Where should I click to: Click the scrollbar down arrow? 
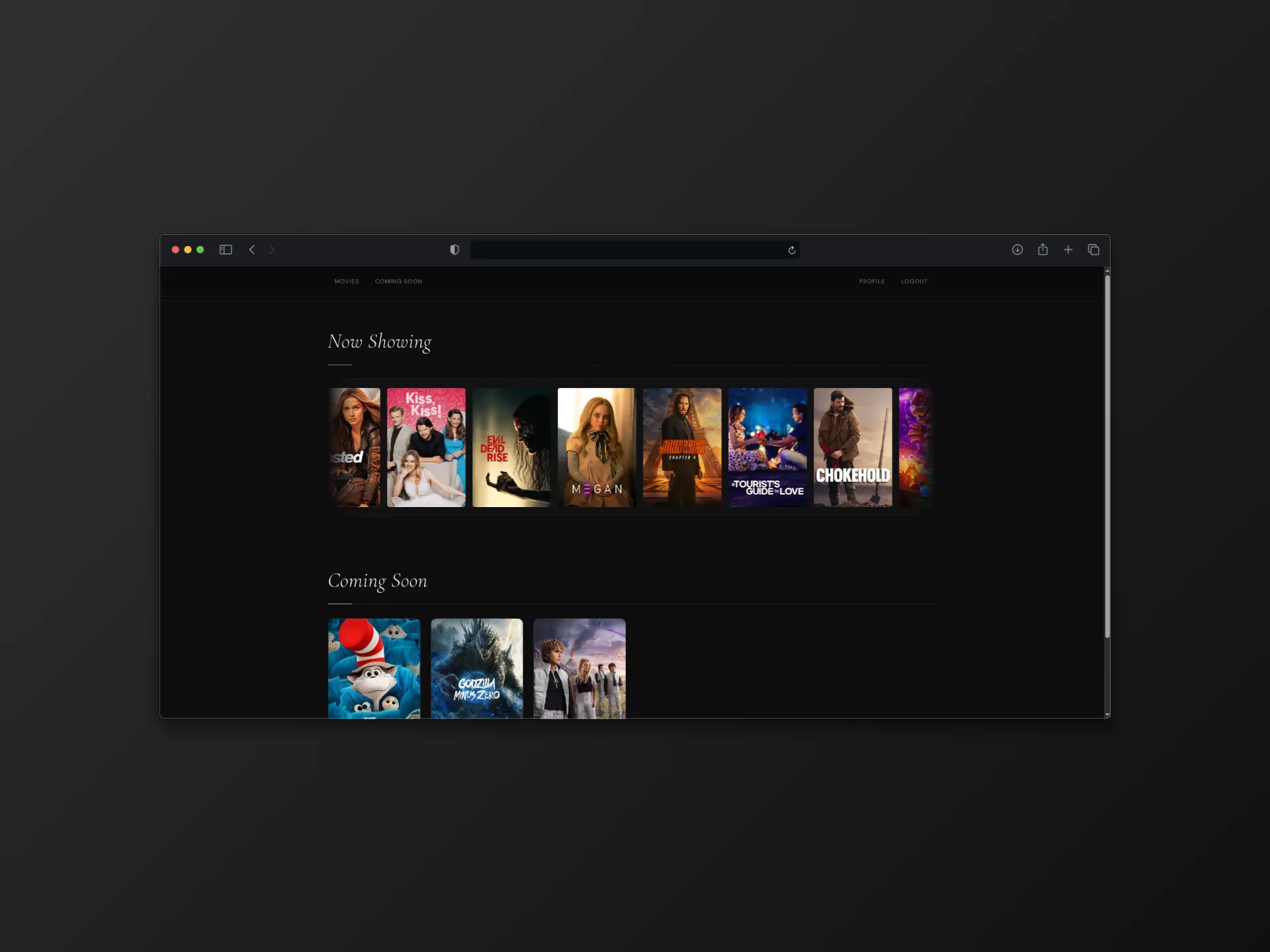coord(1107,715)
